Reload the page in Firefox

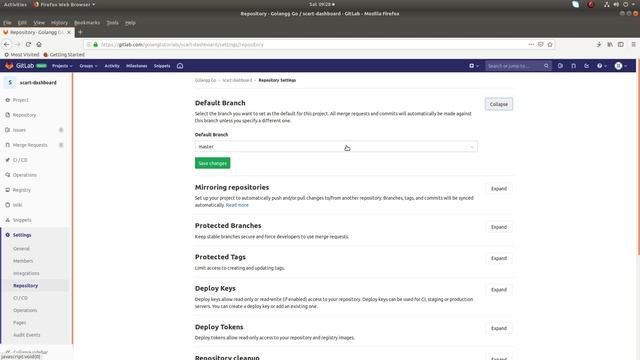click(28, 44)
